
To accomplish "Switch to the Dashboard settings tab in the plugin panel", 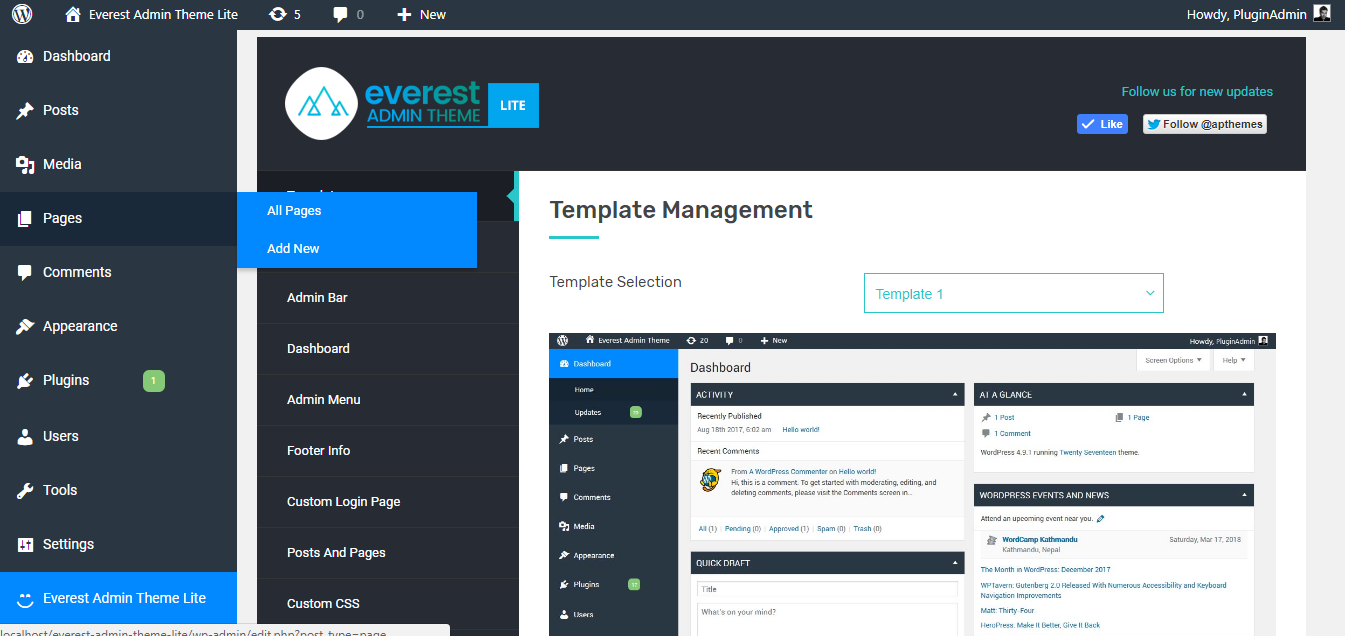I will point(388,349).
